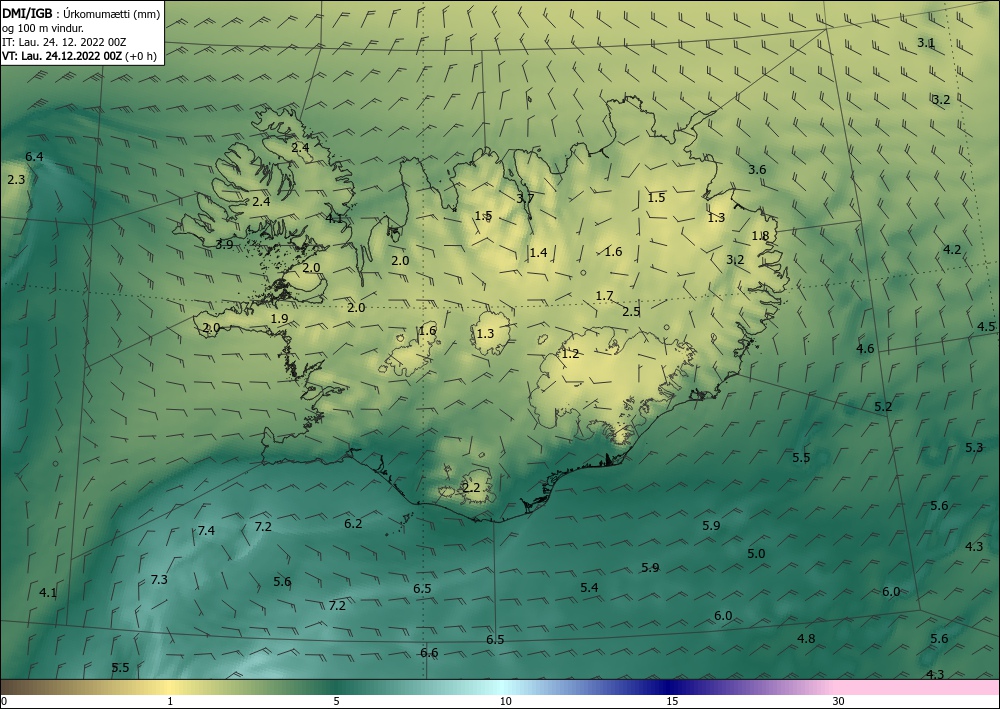Click the 6.2 value label
1000x709 pixels.
[353, 524]
